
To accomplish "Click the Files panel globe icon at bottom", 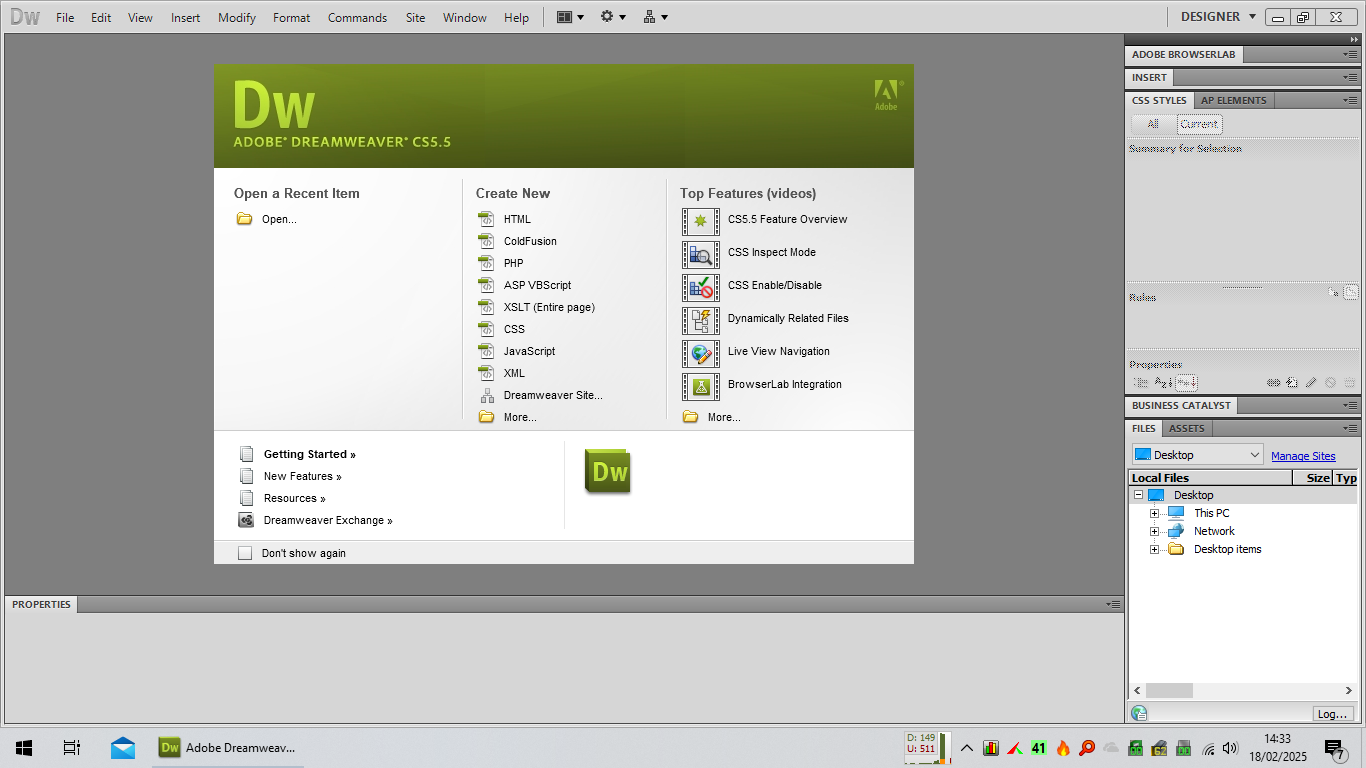I will 1139,713.
